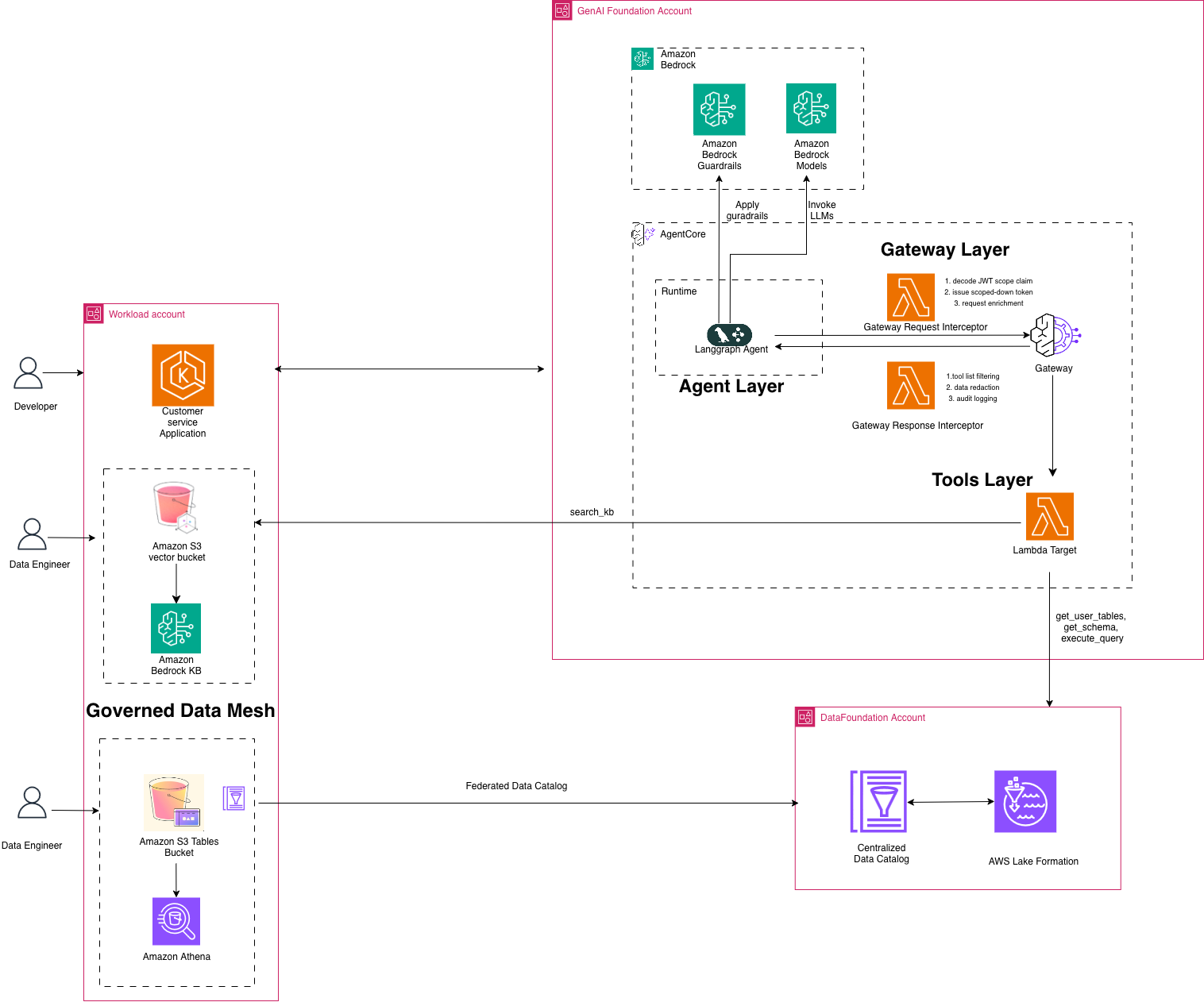
Task: Click the Workload account corner icon
Action: [94, 314]
